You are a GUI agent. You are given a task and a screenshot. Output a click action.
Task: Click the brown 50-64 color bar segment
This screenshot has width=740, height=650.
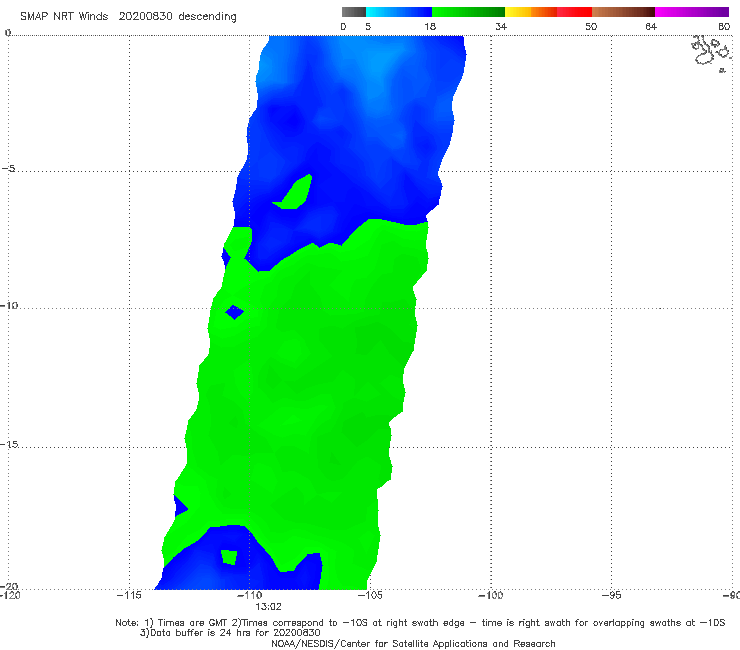(623, 12)
